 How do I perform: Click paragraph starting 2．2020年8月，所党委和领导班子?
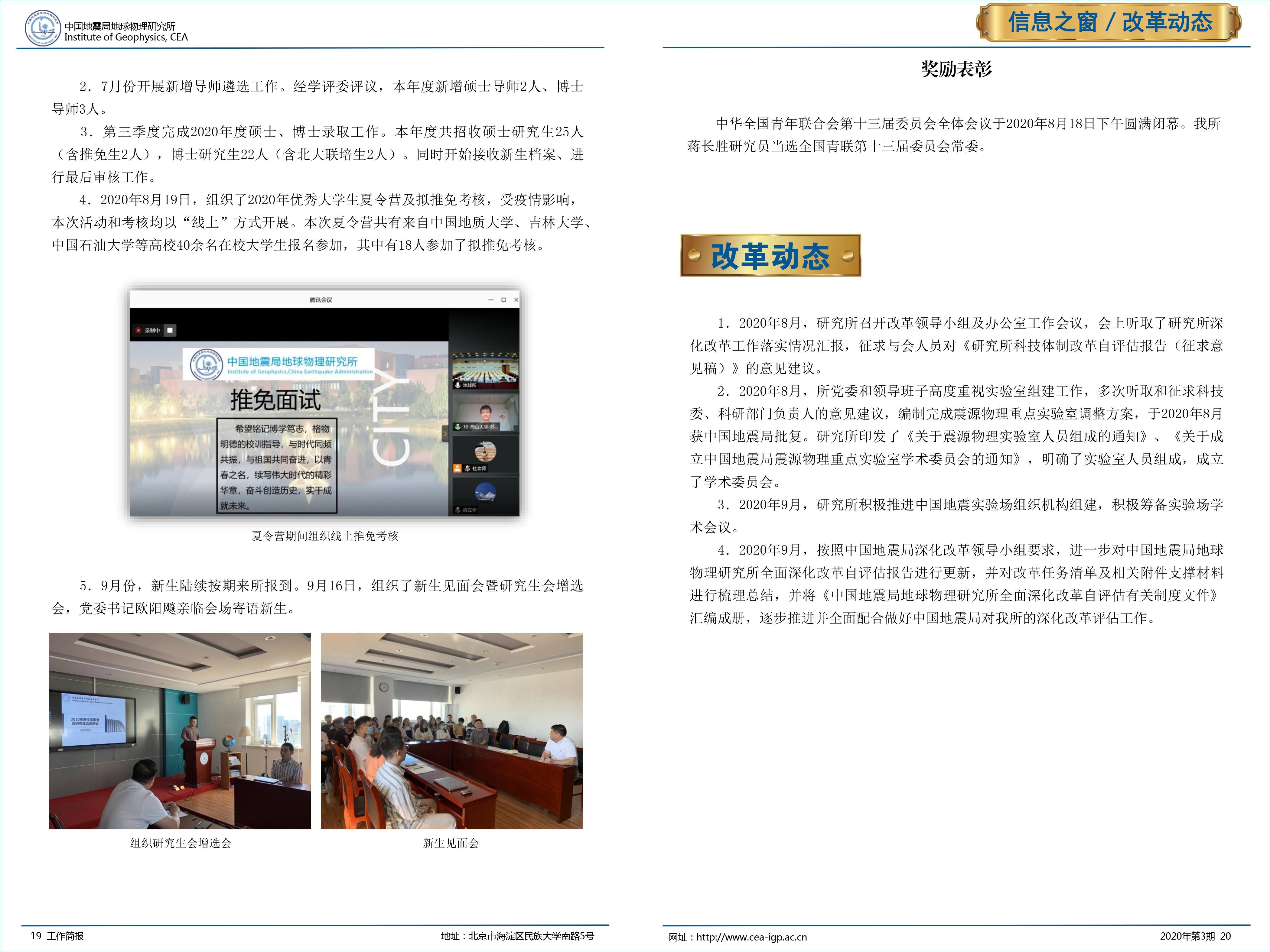tap(956, 436)
